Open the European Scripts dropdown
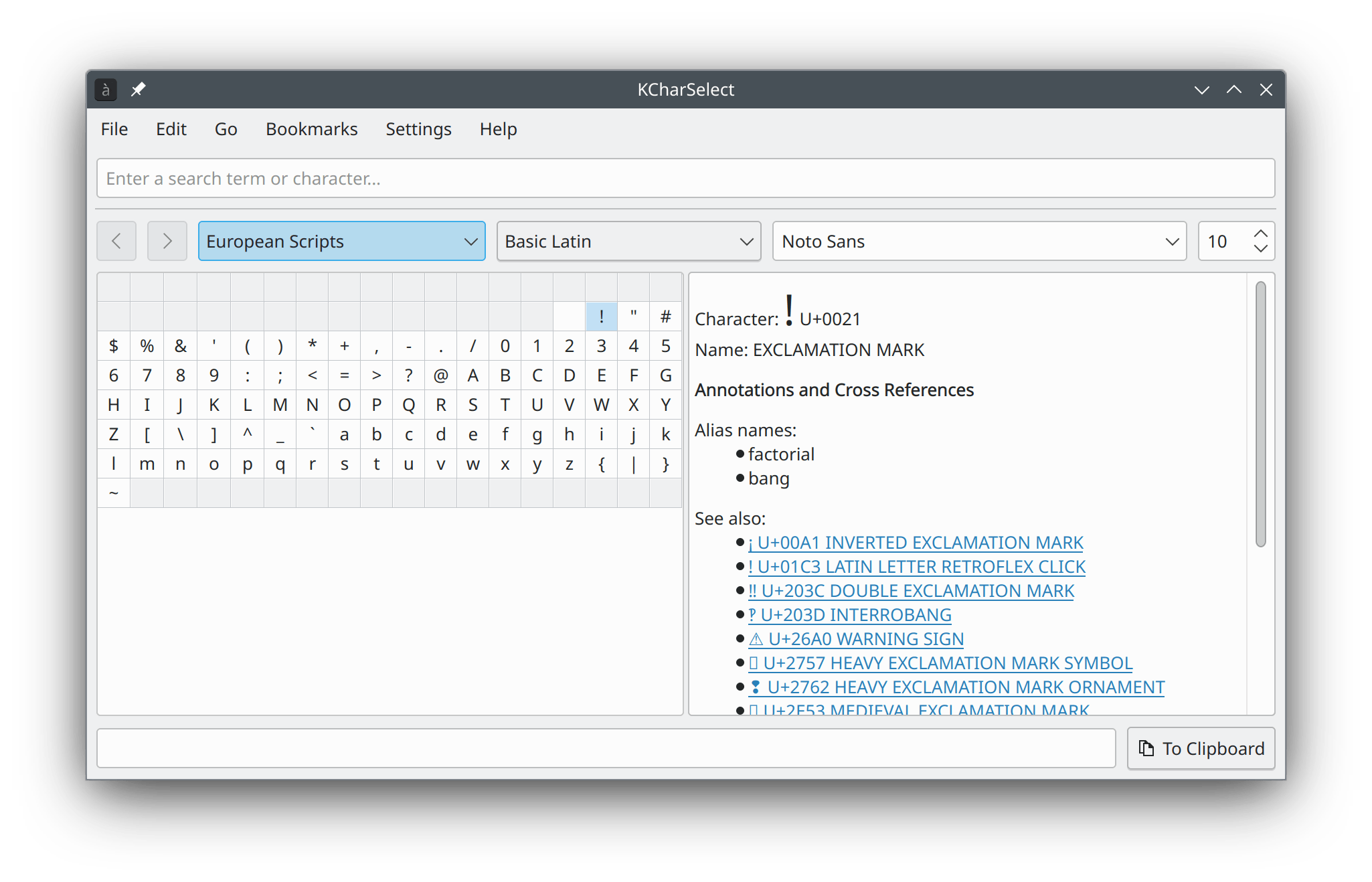The image size is (1372, 882). tap(341, 241)
